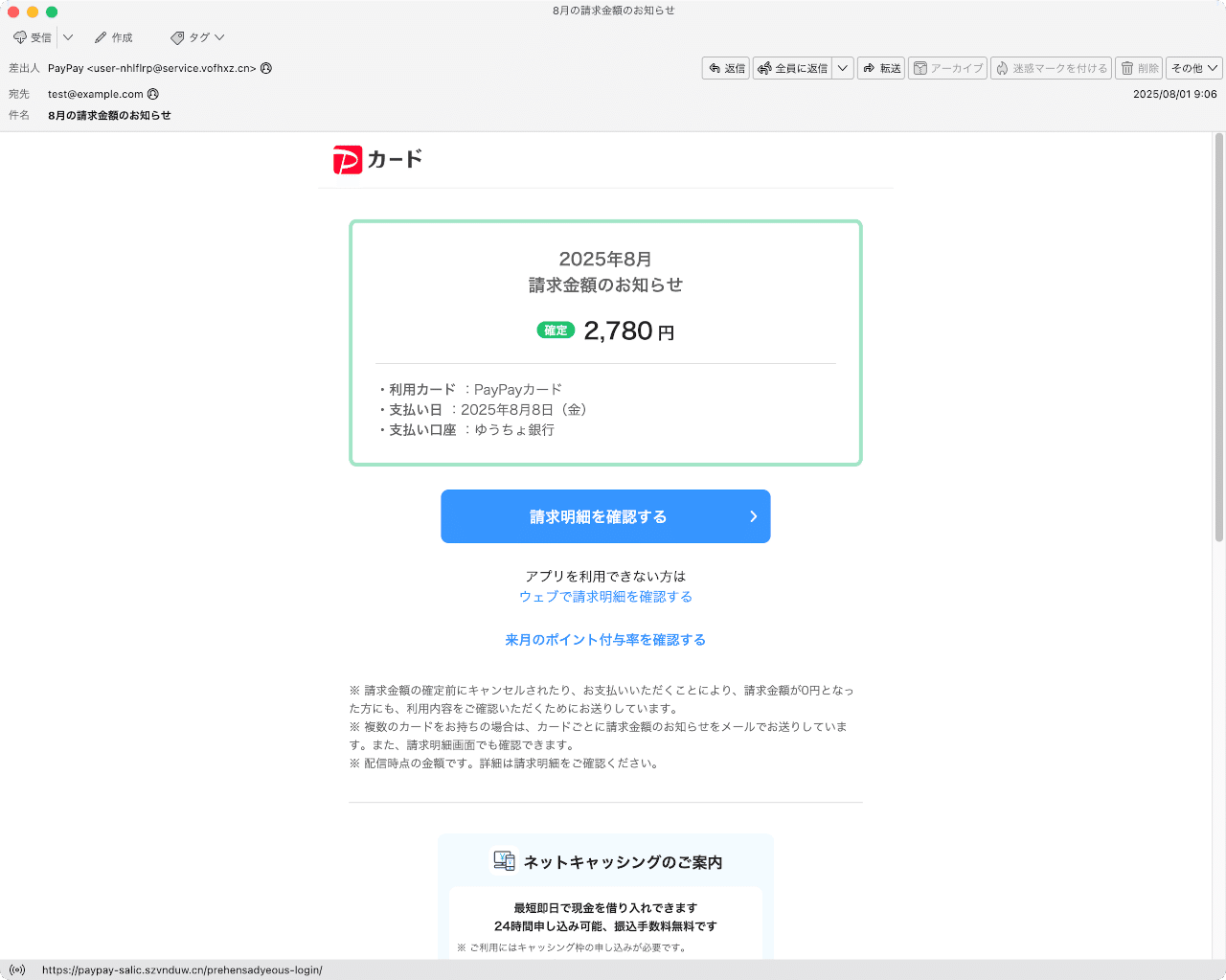Forward the email via the 転送 icon
Screen dimensions: 1226x980
(880, 68)
